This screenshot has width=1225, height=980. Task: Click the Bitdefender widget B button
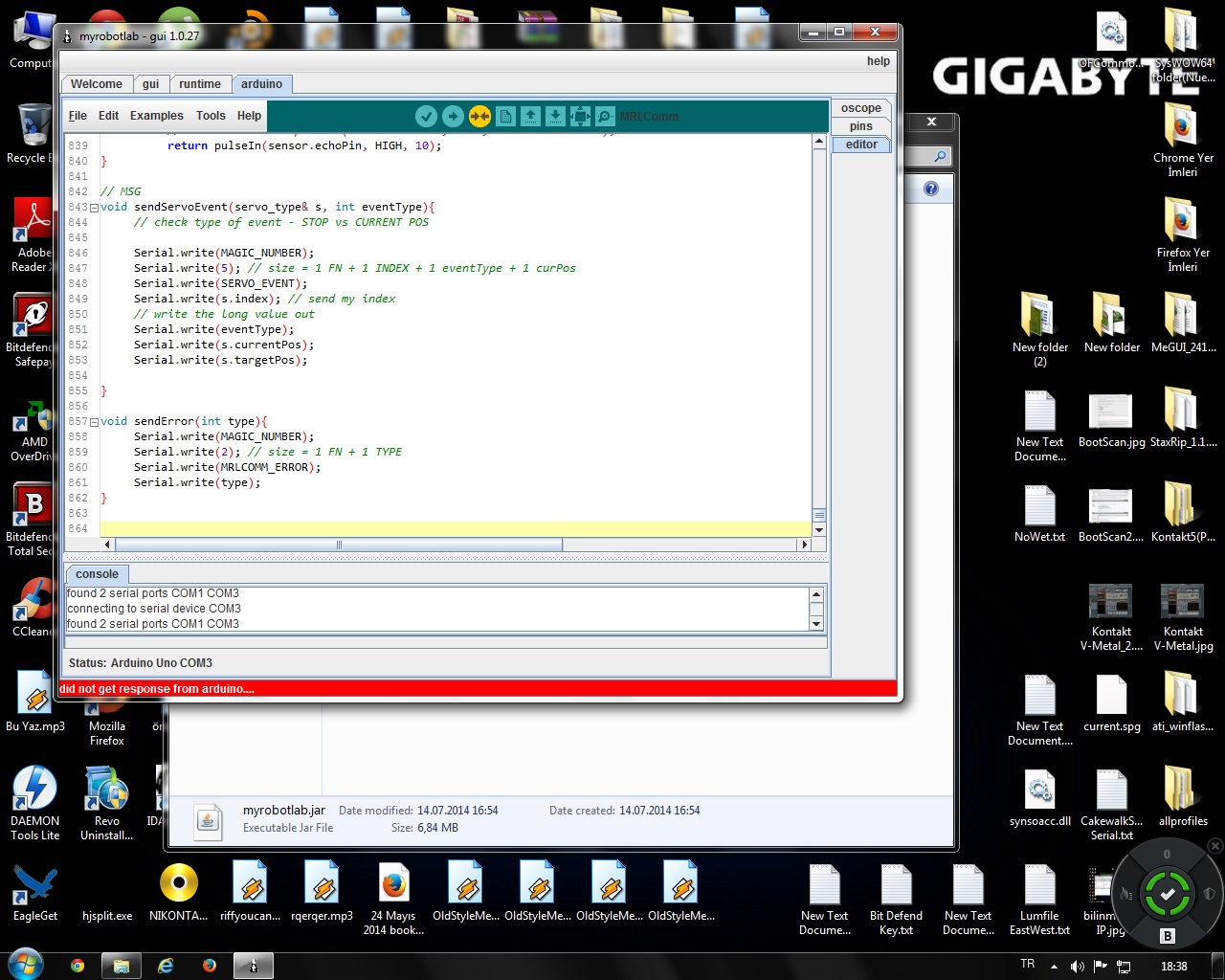click(1168, 936)
